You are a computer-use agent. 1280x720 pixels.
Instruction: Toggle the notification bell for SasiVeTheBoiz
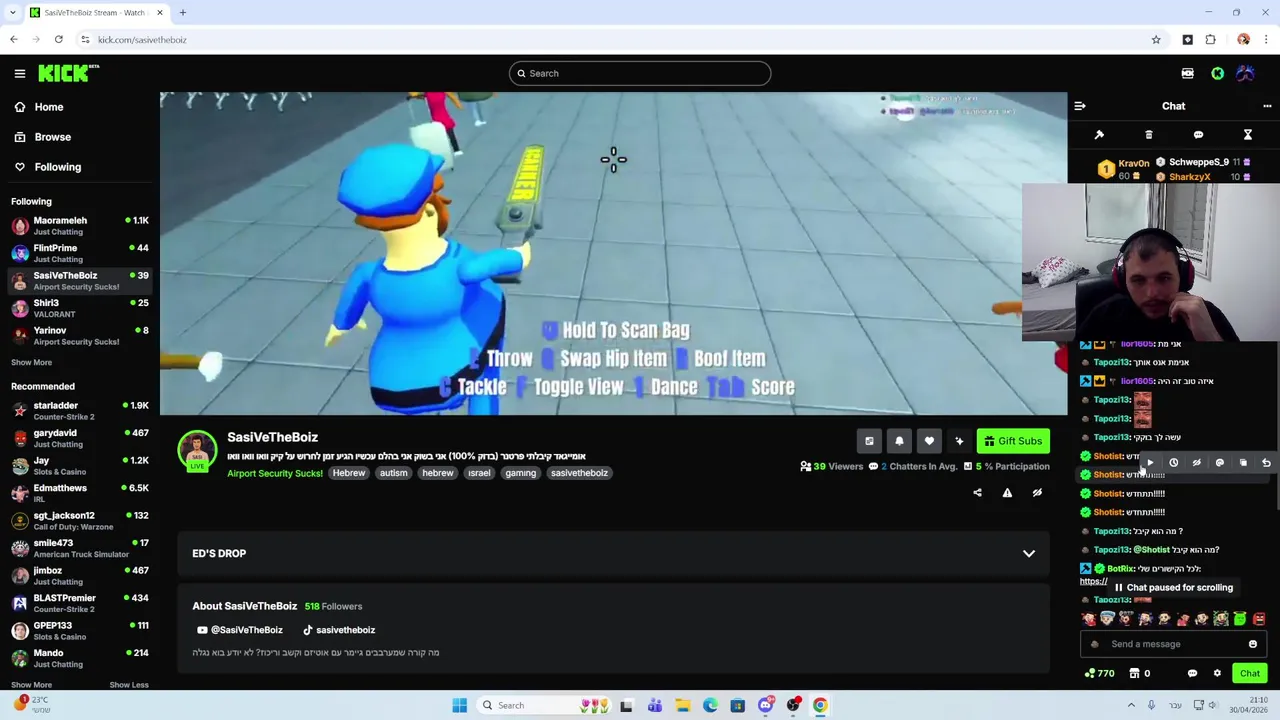click(x=899, y=441)
